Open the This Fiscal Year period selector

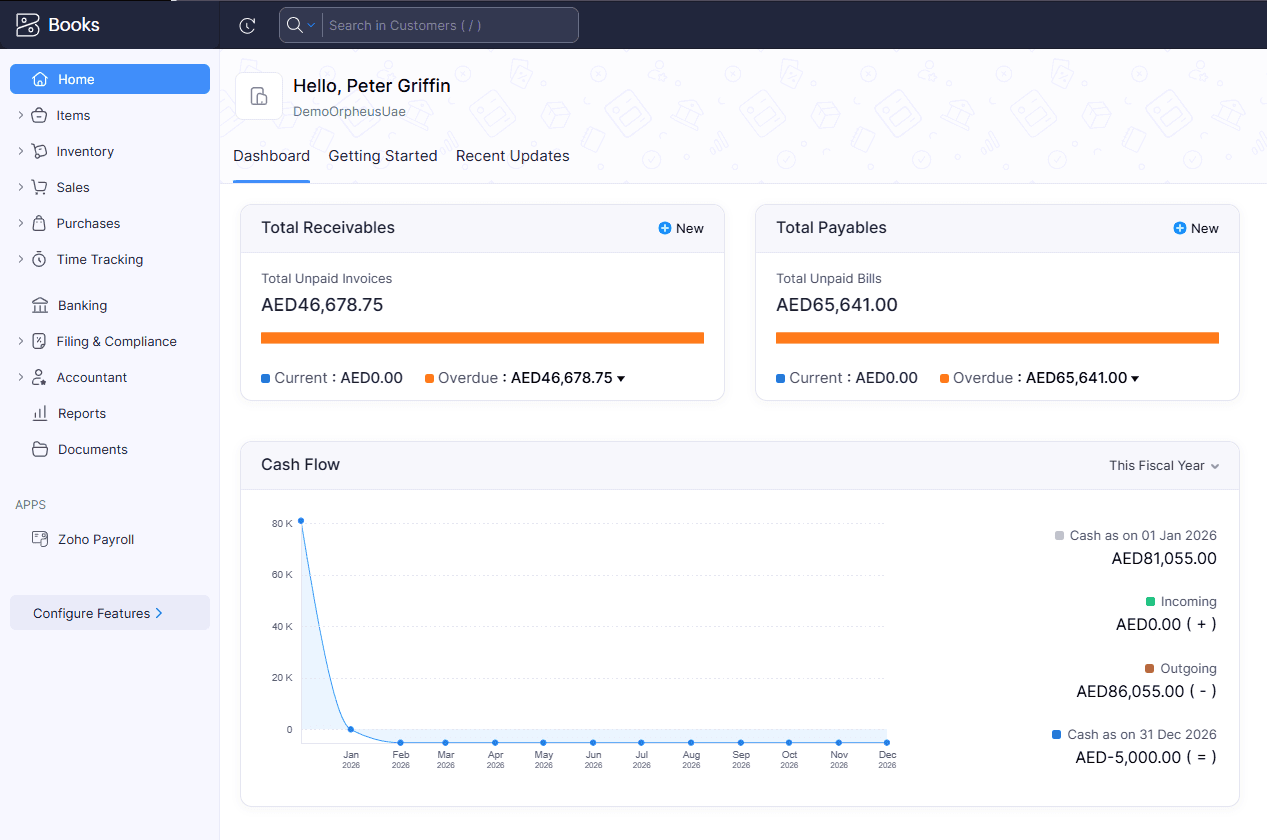(x=1163, y=465)
